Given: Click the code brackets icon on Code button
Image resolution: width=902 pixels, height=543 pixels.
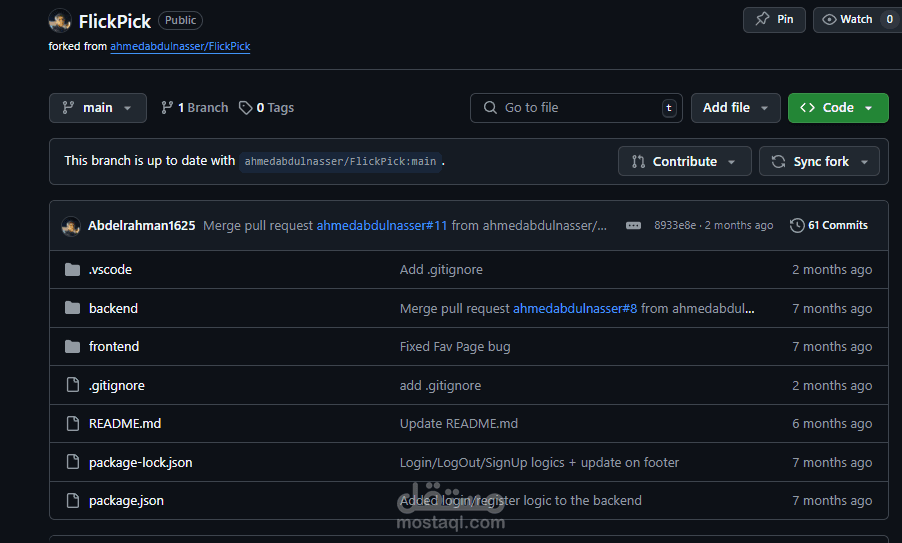Looking at the screenshot, I should (x=807, y=108).
